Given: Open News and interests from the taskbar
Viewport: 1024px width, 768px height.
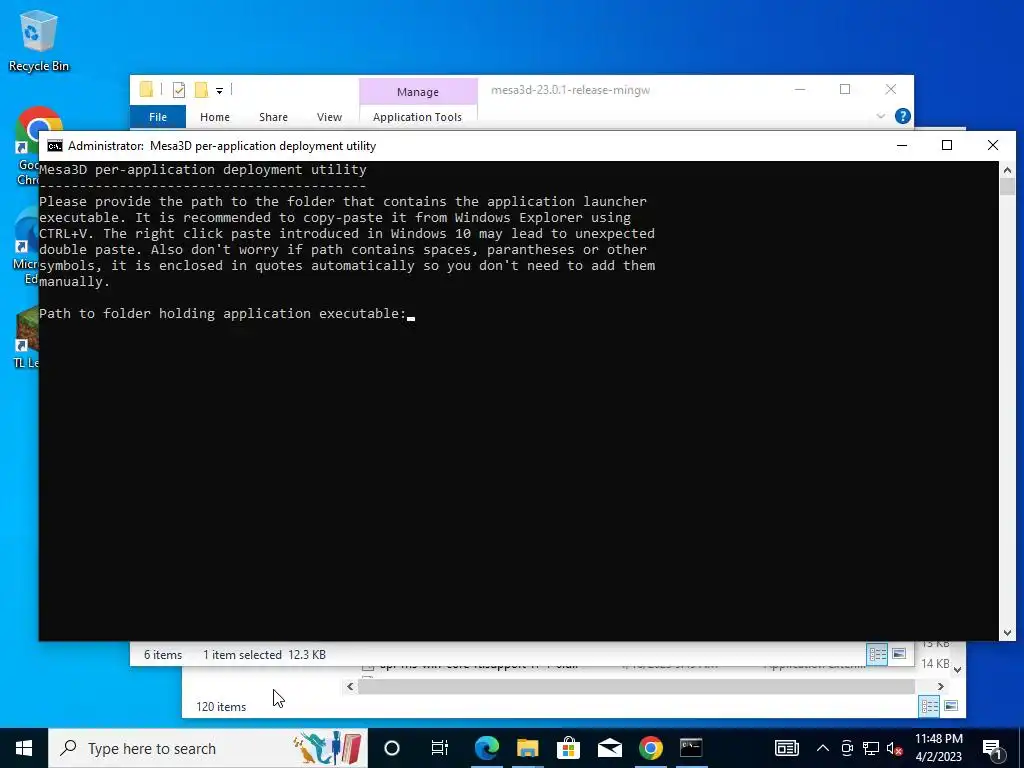Looking at the screenshot, I should click(x=786, y=748).
